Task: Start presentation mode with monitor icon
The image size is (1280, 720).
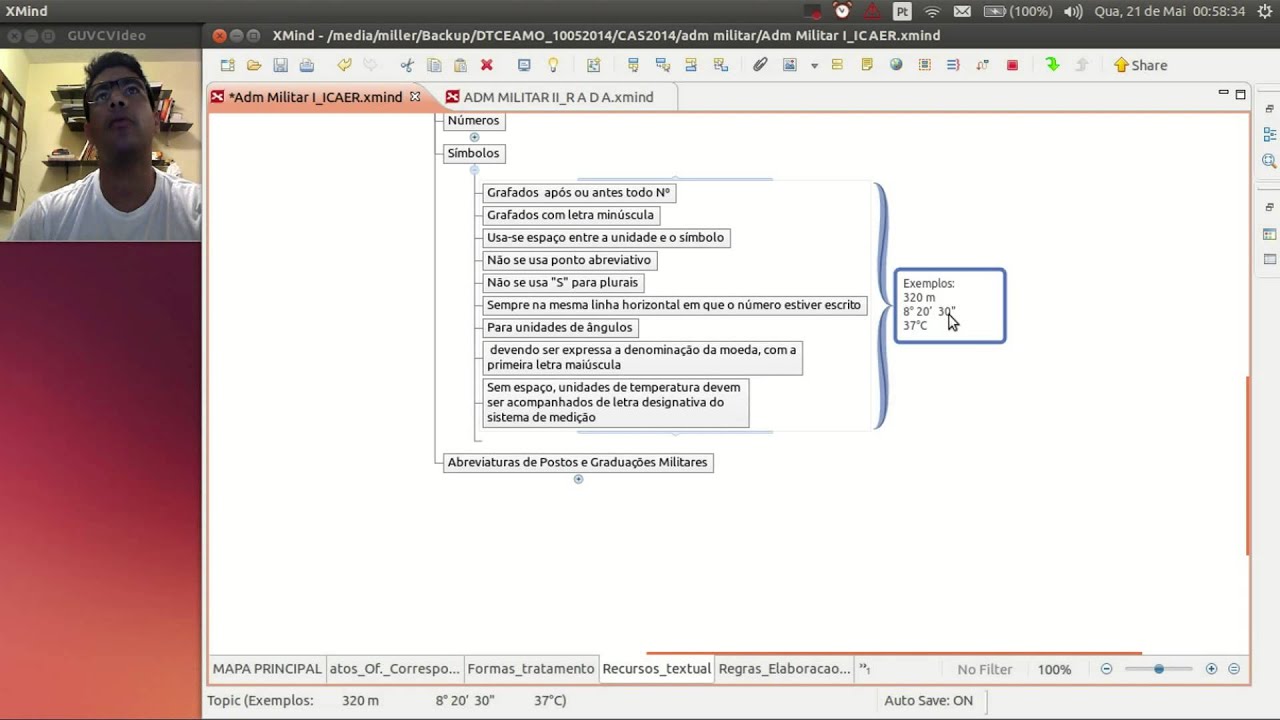Action: [x=524, y=65]
